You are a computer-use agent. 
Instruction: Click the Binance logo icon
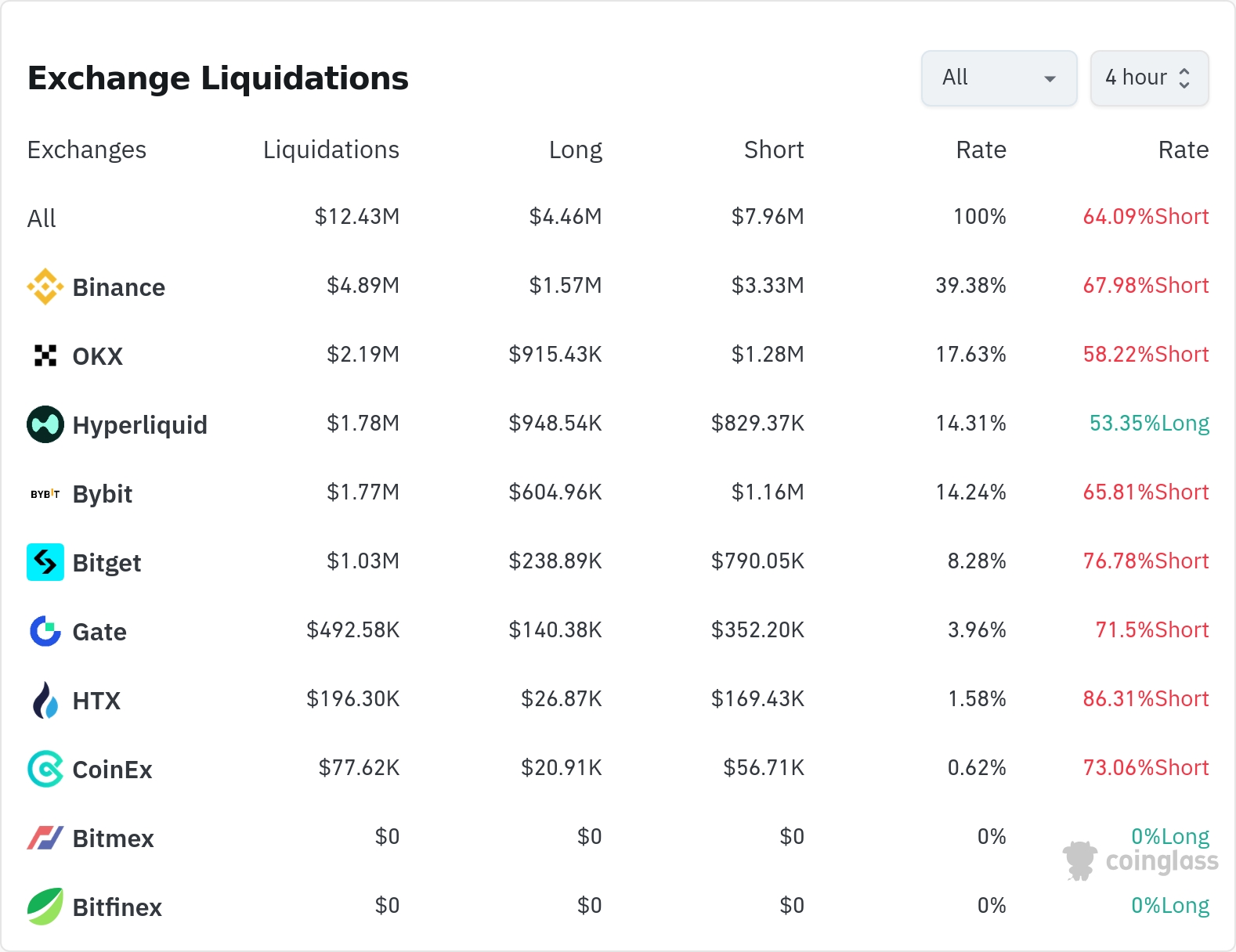tap(45, 287)
